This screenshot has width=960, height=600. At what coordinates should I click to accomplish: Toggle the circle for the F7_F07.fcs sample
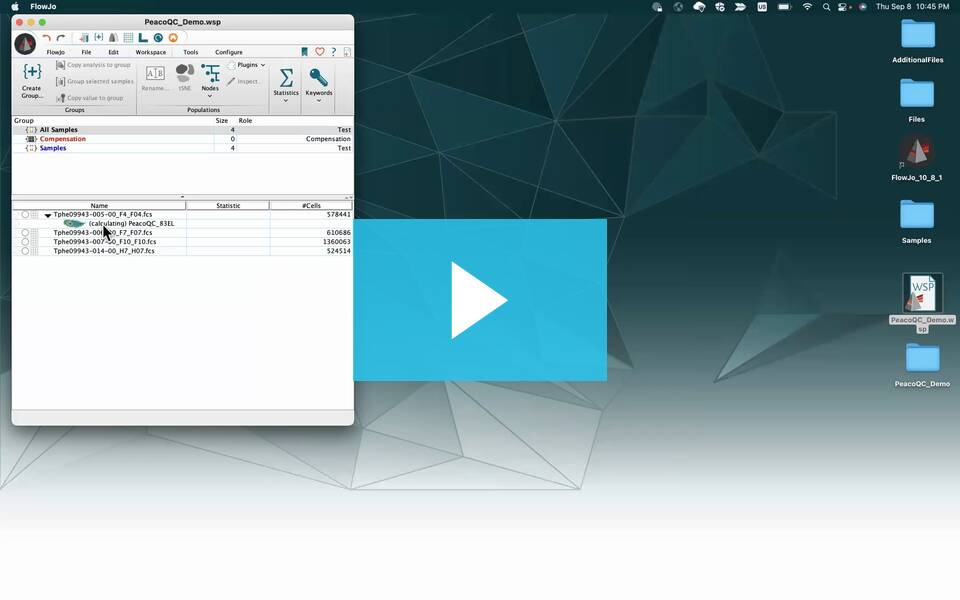tap(25, 233)
